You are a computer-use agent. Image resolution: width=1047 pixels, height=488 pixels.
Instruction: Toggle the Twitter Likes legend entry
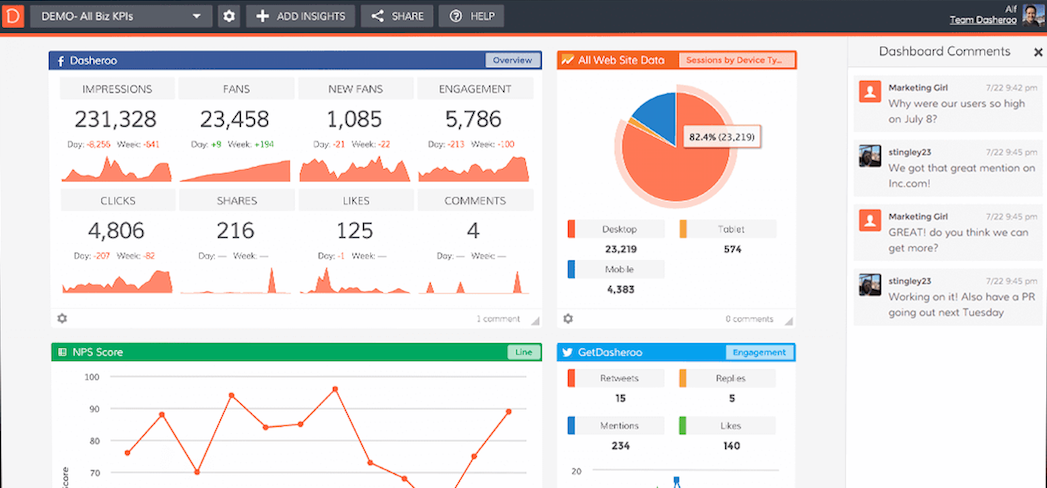[x=727, y=426]
